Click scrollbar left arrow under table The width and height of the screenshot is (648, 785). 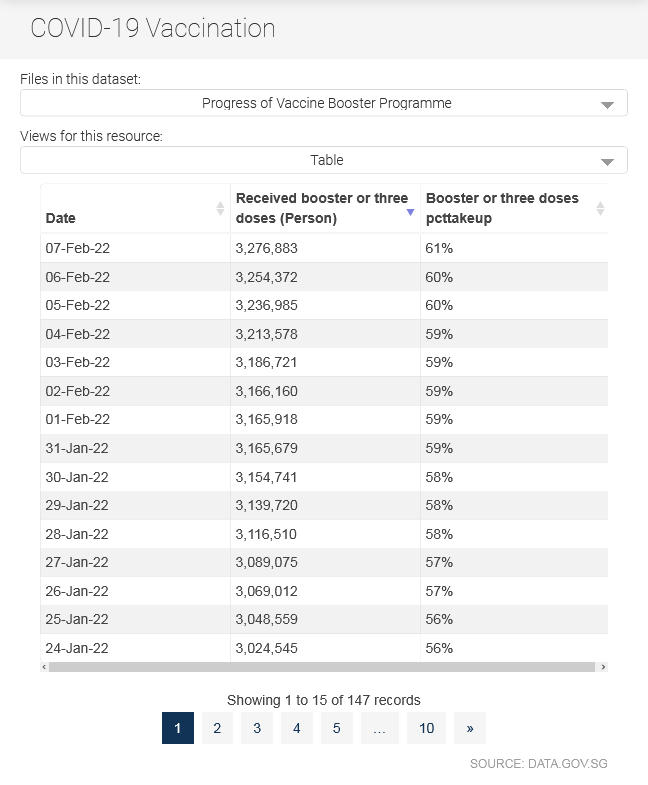coord(45,667)
